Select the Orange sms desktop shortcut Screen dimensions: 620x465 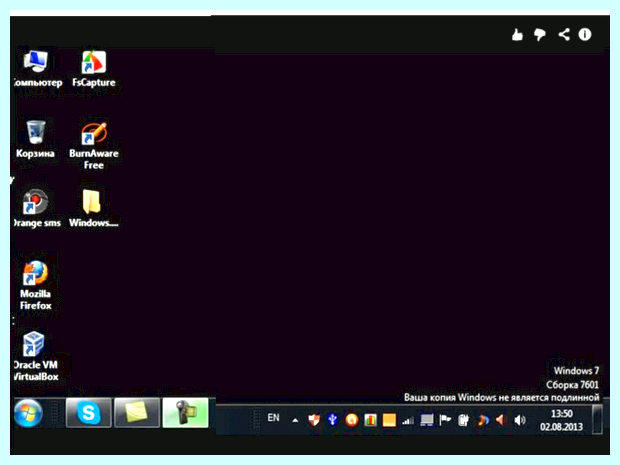36,209
